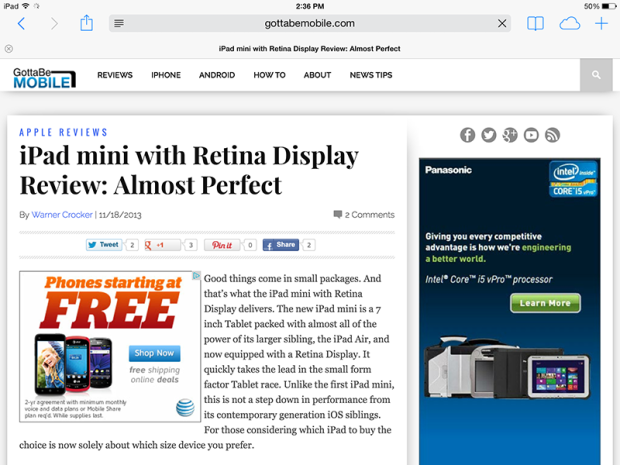Click the Panasonic logo in the ad
Image resolution: width=620 pixels, height=465 pixels.
[x=448, y=170]
